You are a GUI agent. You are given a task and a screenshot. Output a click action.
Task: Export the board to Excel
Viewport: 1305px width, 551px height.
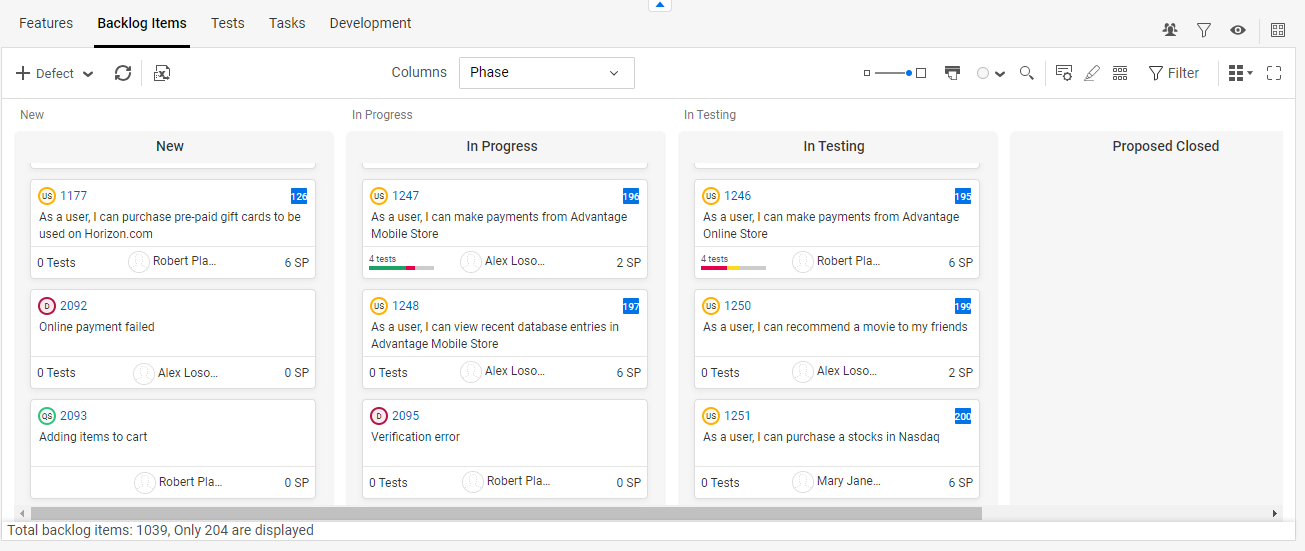click(162, 73)
